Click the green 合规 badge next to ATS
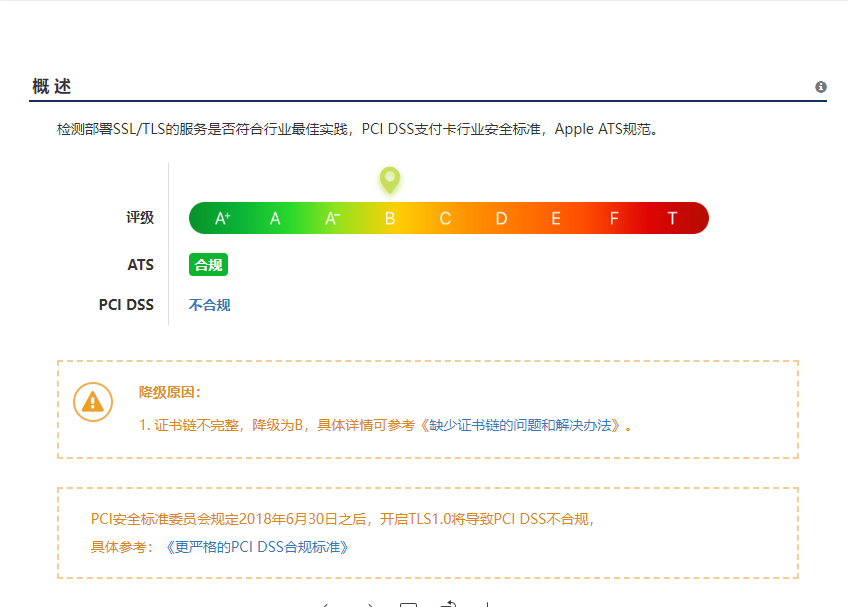This screenshot has height=607, width=848. coord(208,265)
